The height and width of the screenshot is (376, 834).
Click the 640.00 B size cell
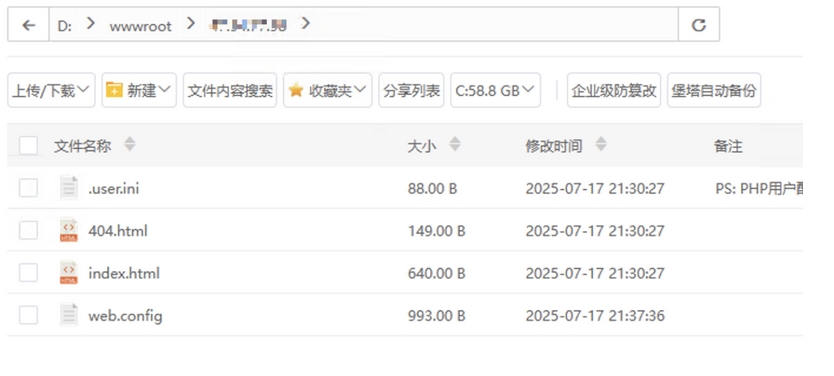pos(437,273)
